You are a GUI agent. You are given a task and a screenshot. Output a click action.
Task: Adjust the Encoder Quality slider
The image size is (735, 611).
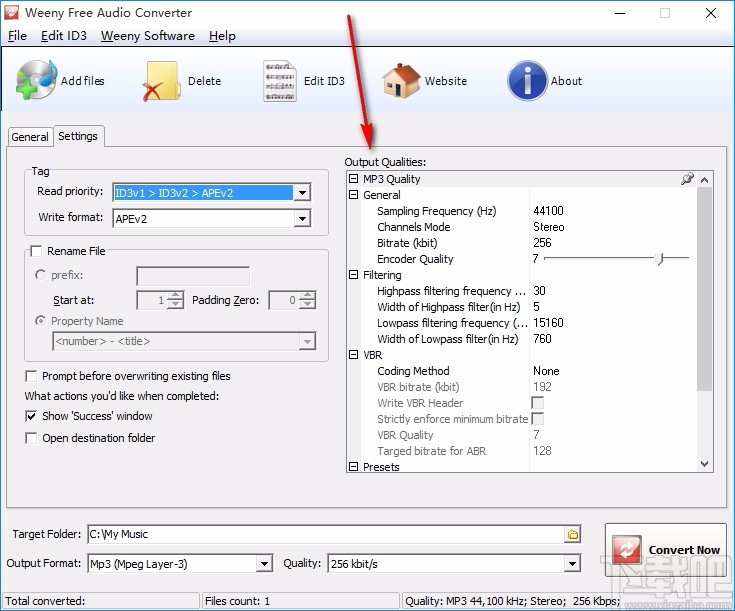tap(660, 258)
